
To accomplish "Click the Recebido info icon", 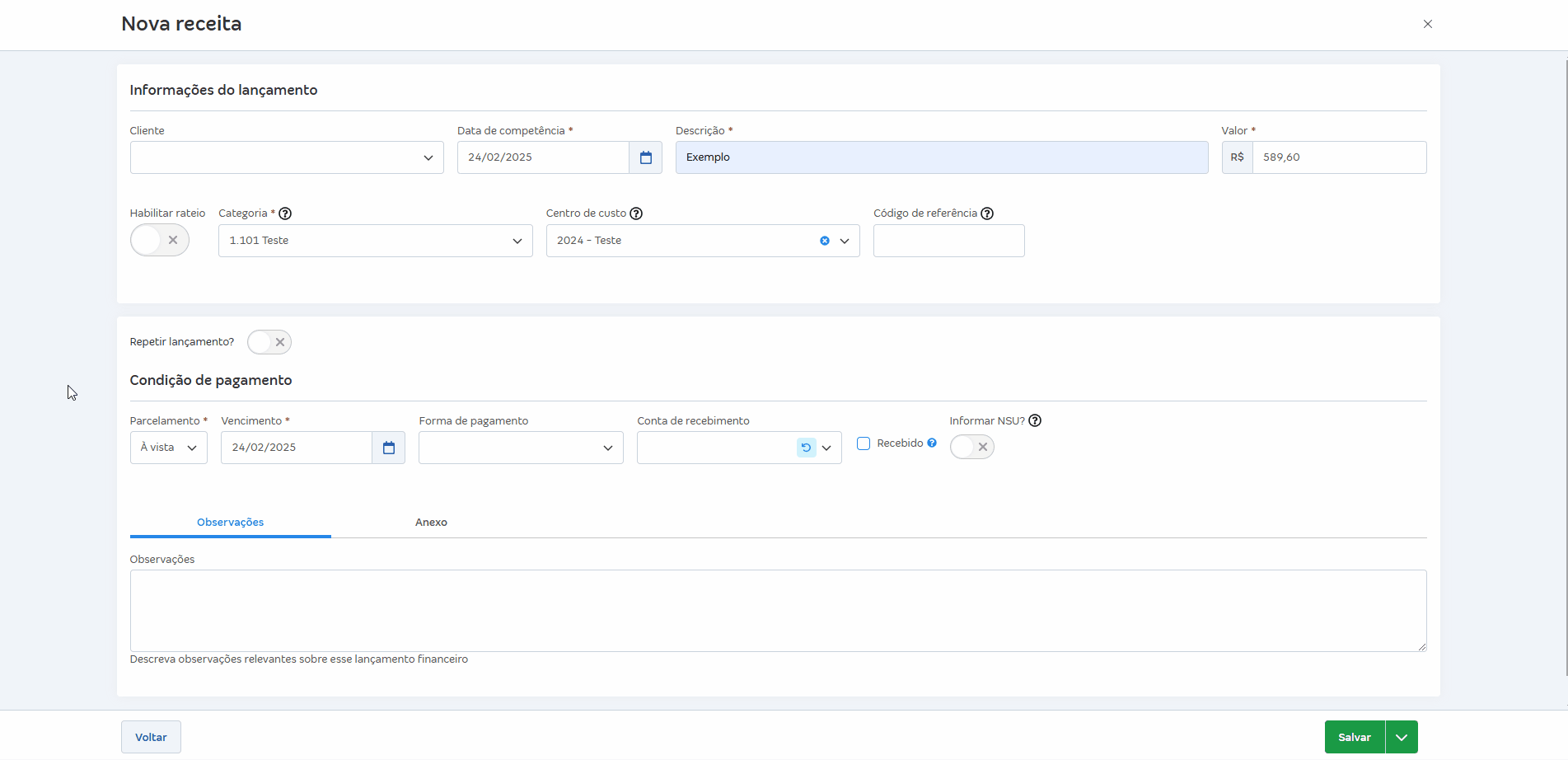I will 932,443.
